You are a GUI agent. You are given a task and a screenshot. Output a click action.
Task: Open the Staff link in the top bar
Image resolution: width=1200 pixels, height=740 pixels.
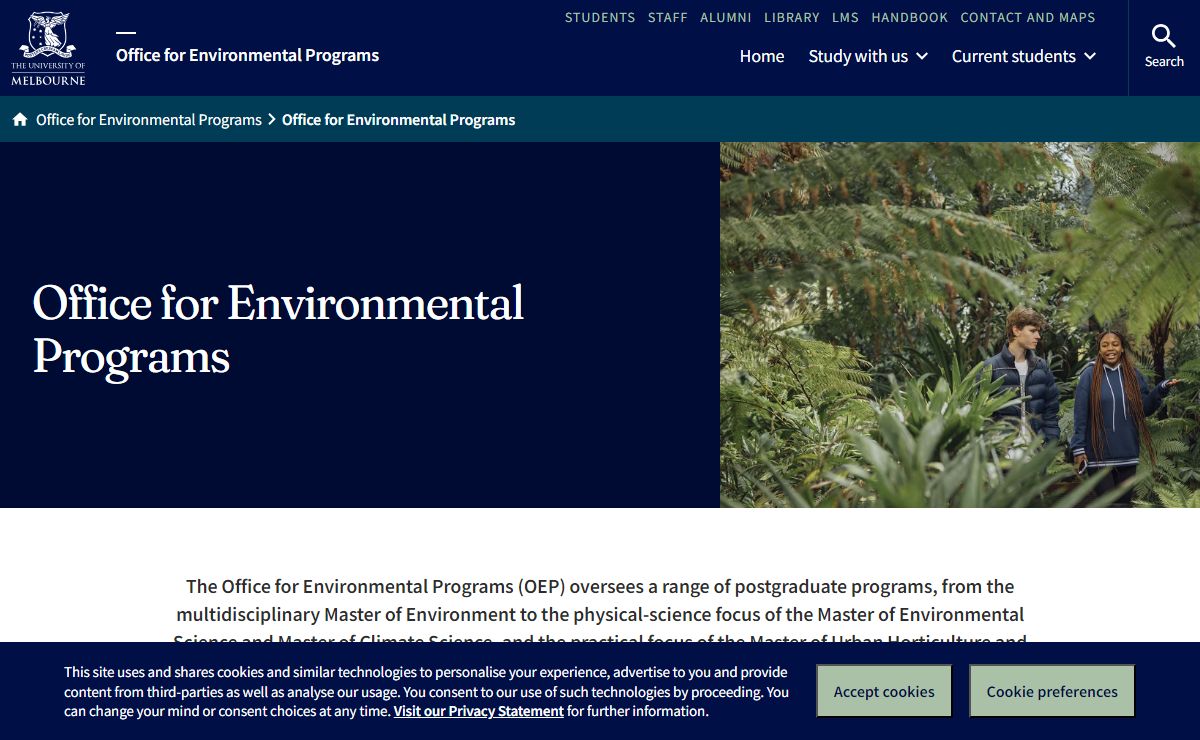[668, 18]
